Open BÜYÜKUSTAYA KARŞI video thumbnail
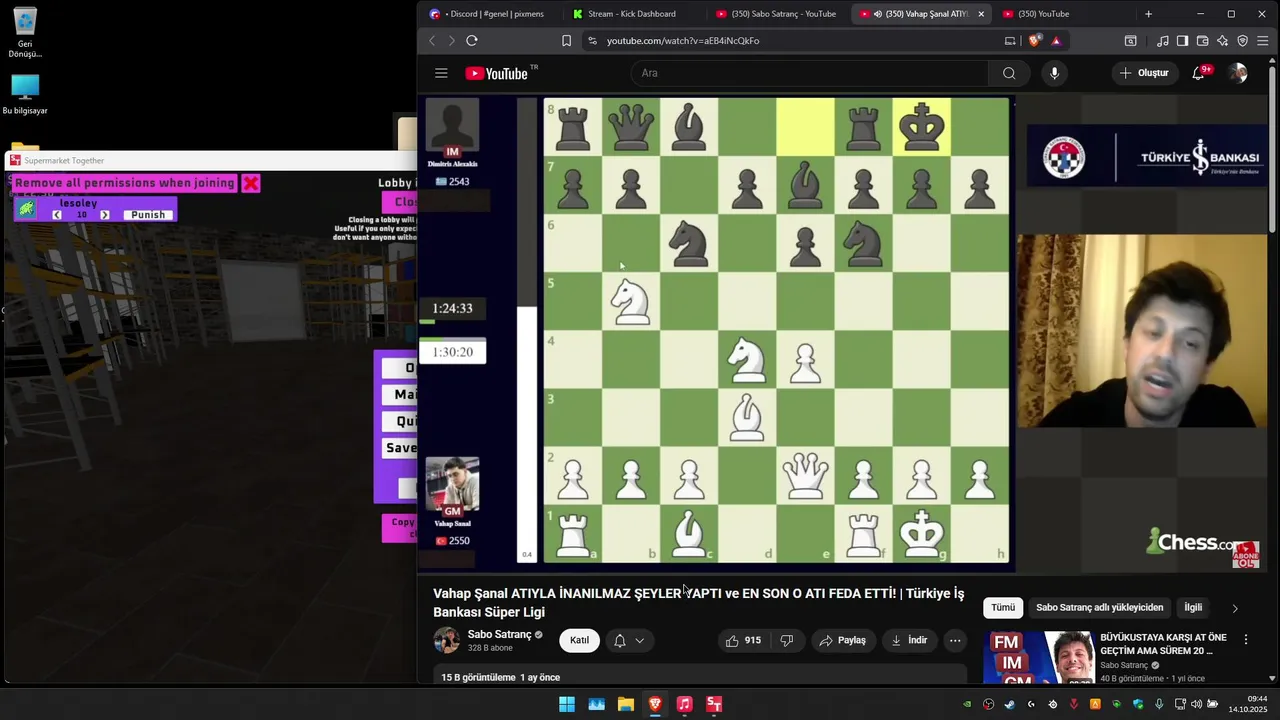1280x720 pixels. pyautogui.click(x=1039, y=657)
